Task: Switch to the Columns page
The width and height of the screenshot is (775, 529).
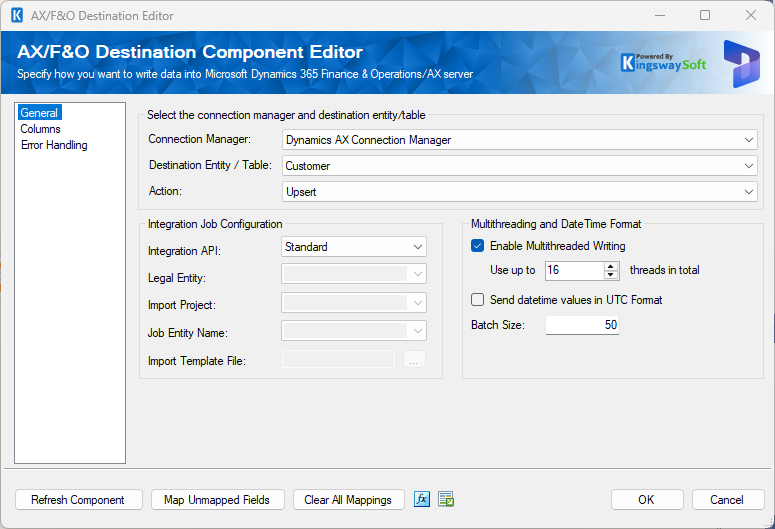Action: (41, 129)
